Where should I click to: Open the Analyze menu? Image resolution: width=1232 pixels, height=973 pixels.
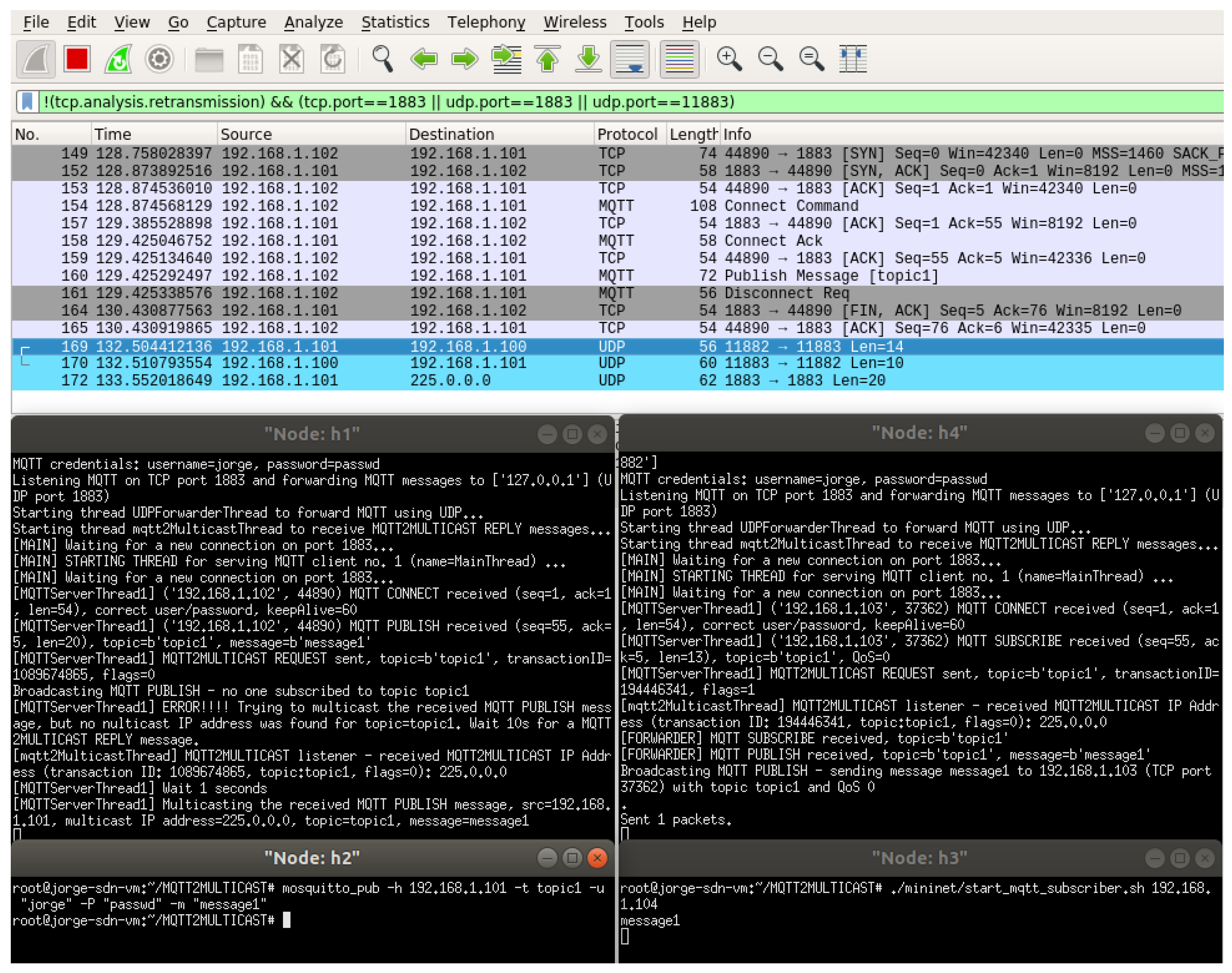point(314,22)
